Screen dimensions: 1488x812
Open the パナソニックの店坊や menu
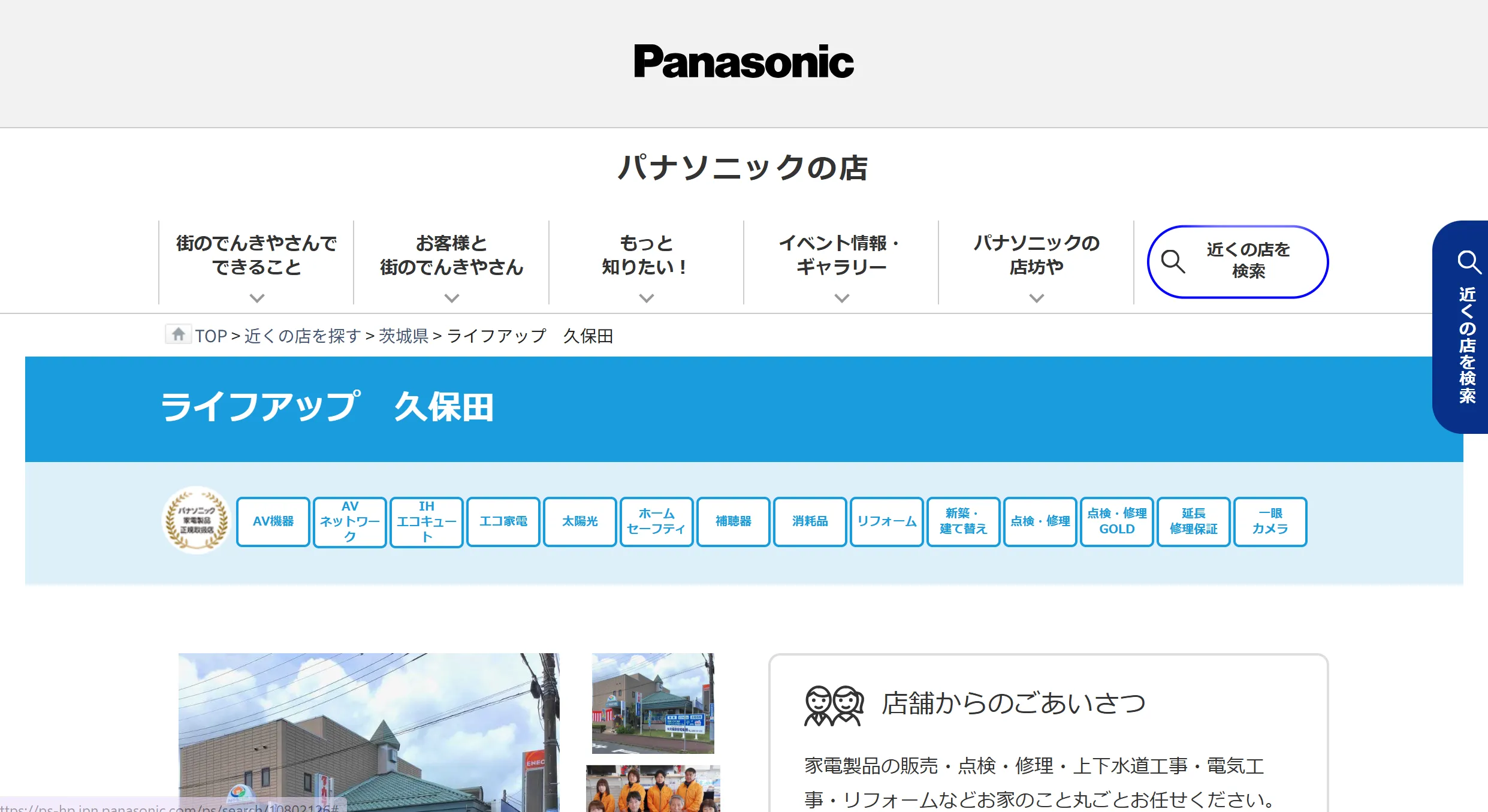(x=1036, y=262)
